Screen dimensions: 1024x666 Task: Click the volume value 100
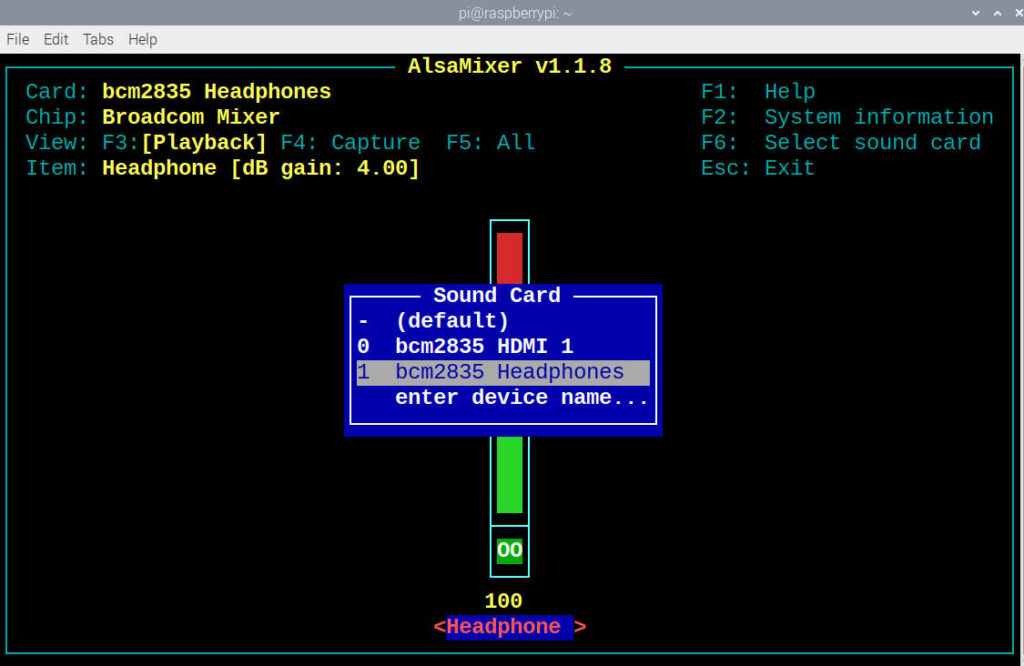click(x=503, y=601)
